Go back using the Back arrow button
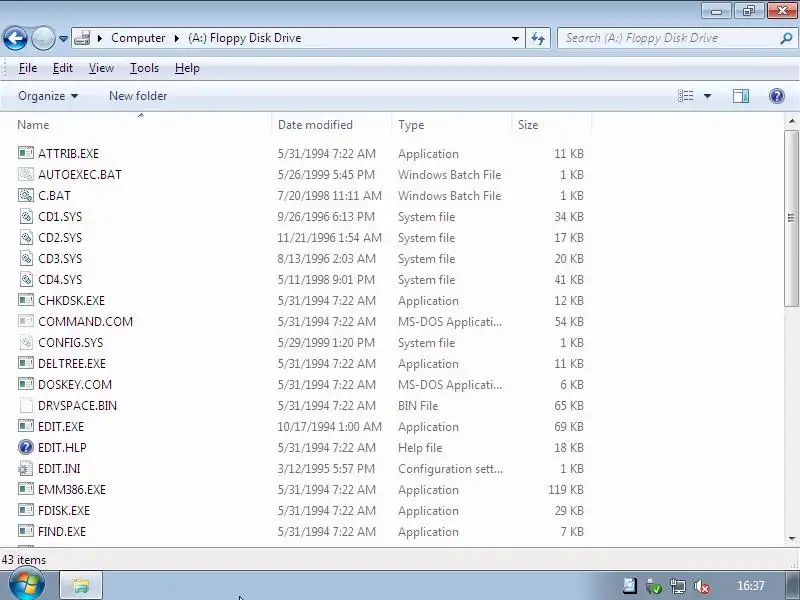800x600 pixels. [x=15, y=38]
